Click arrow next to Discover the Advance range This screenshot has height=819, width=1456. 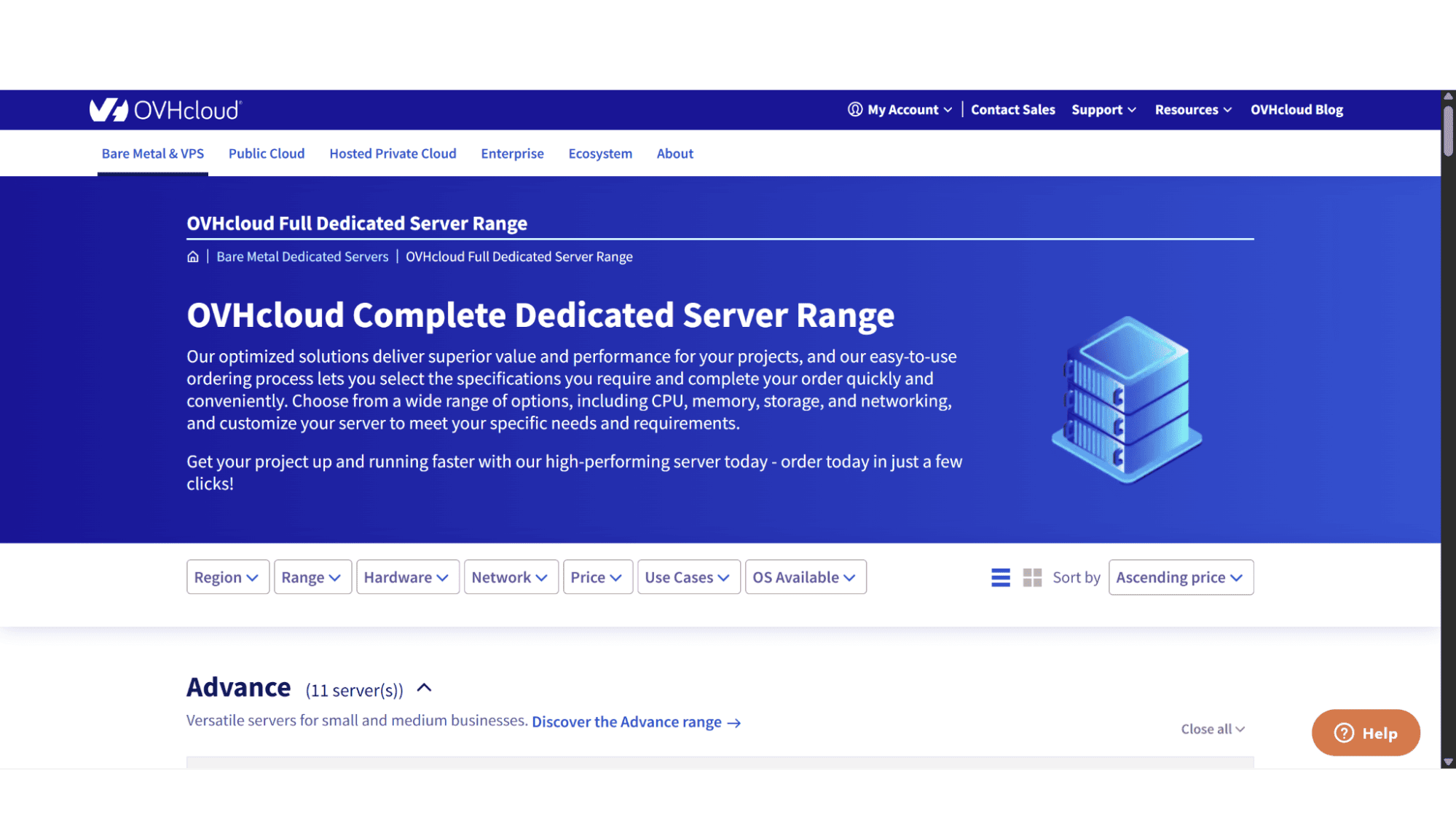pyautogui.click(x=734, y=723)
